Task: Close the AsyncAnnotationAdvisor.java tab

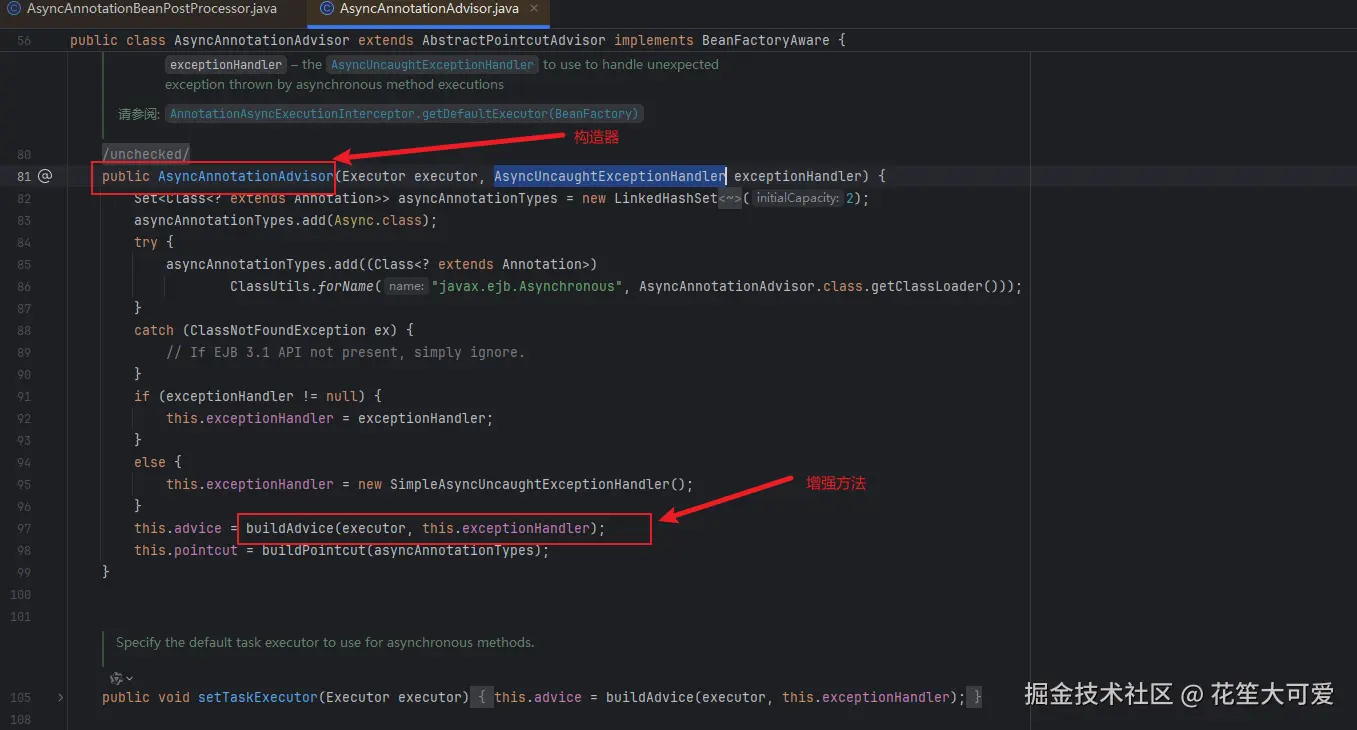Action: pyautogui.click(x=533, y=8)
